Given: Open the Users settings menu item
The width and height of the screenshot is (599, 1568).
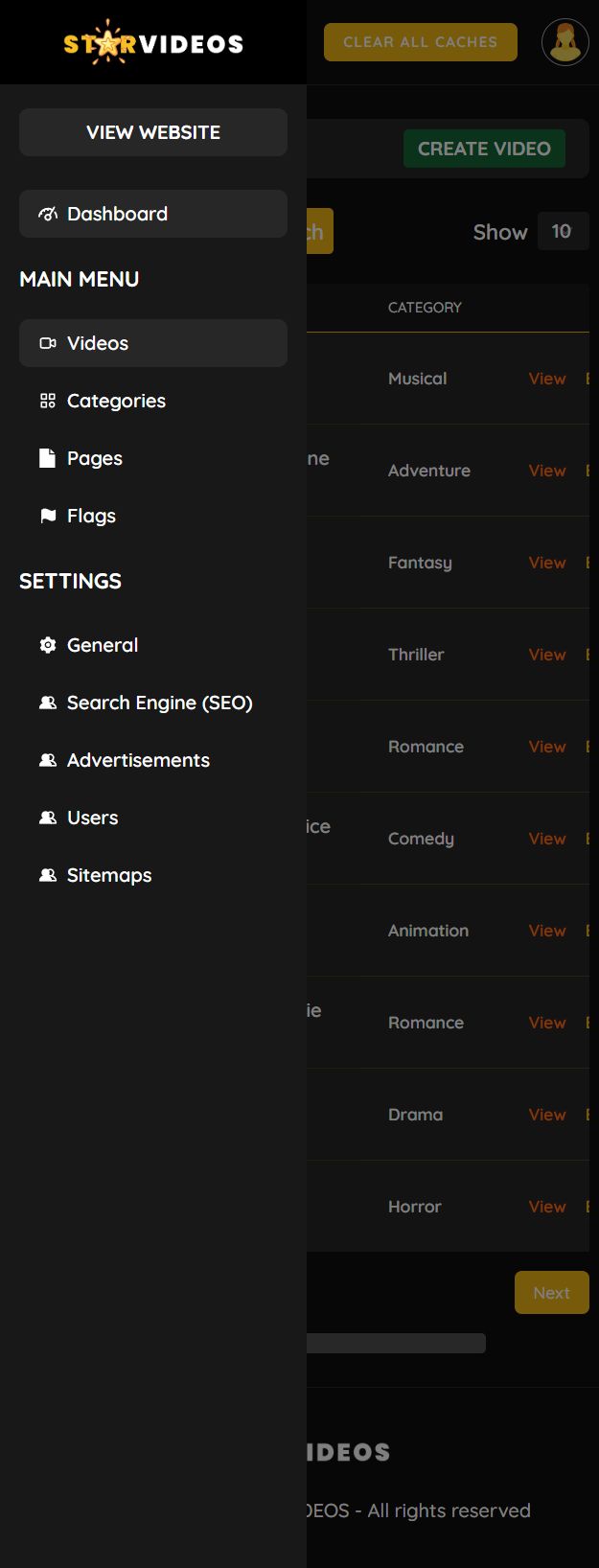Looking at the screenshot, I should tap(92, 818).
